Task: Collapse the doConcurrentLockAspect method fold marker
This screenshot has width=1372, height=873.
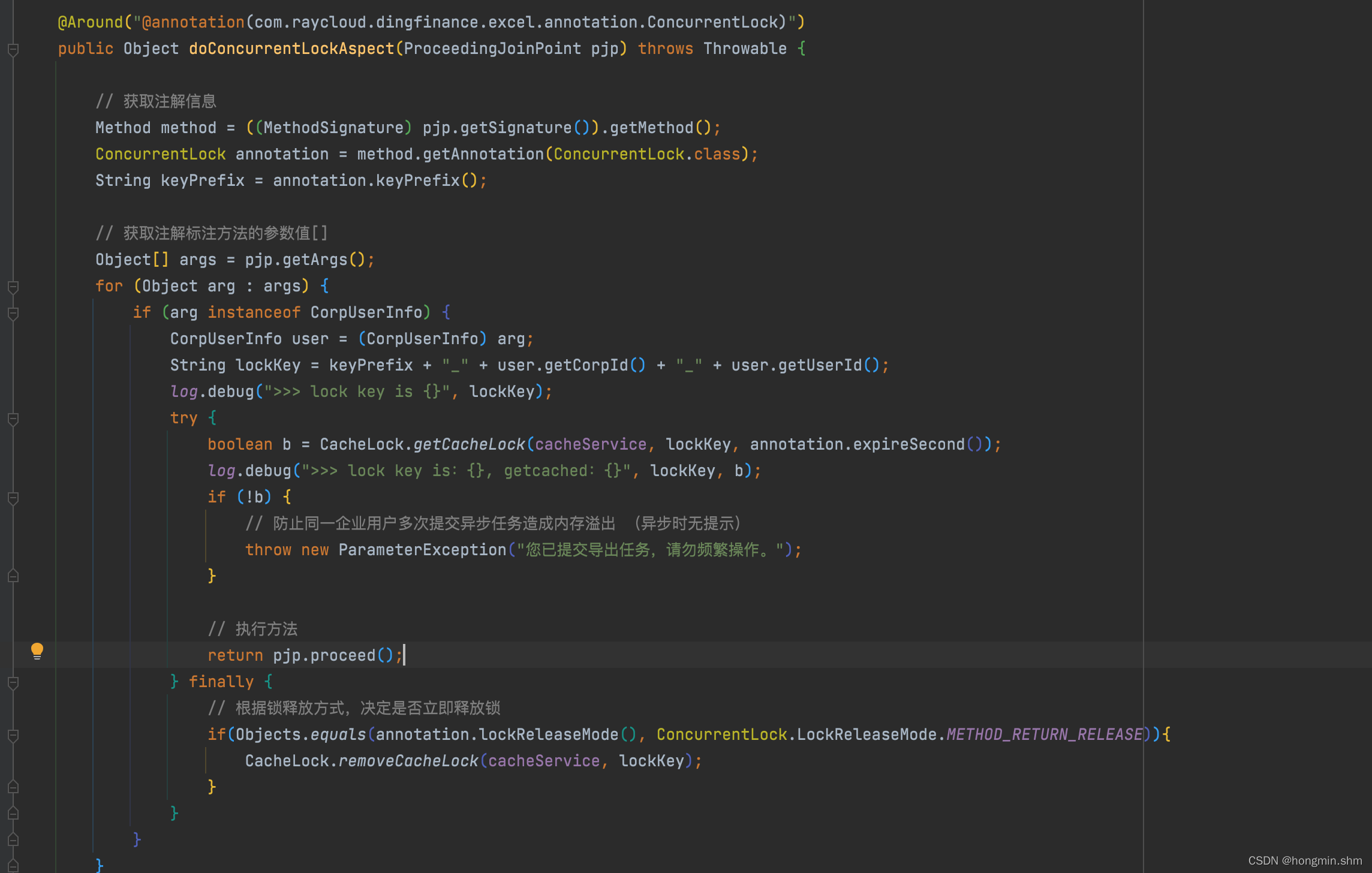Action: pos(13,49)
